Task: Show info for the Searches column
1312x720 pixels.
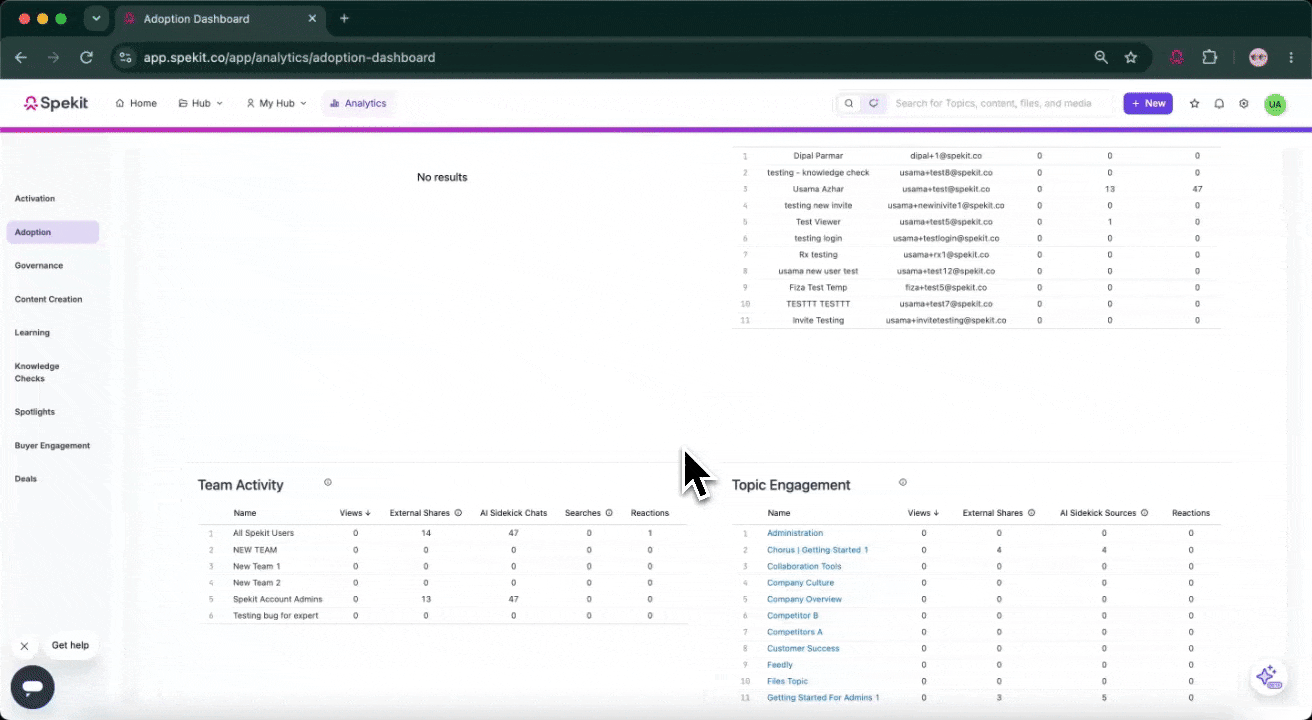Action: (609, 513)
